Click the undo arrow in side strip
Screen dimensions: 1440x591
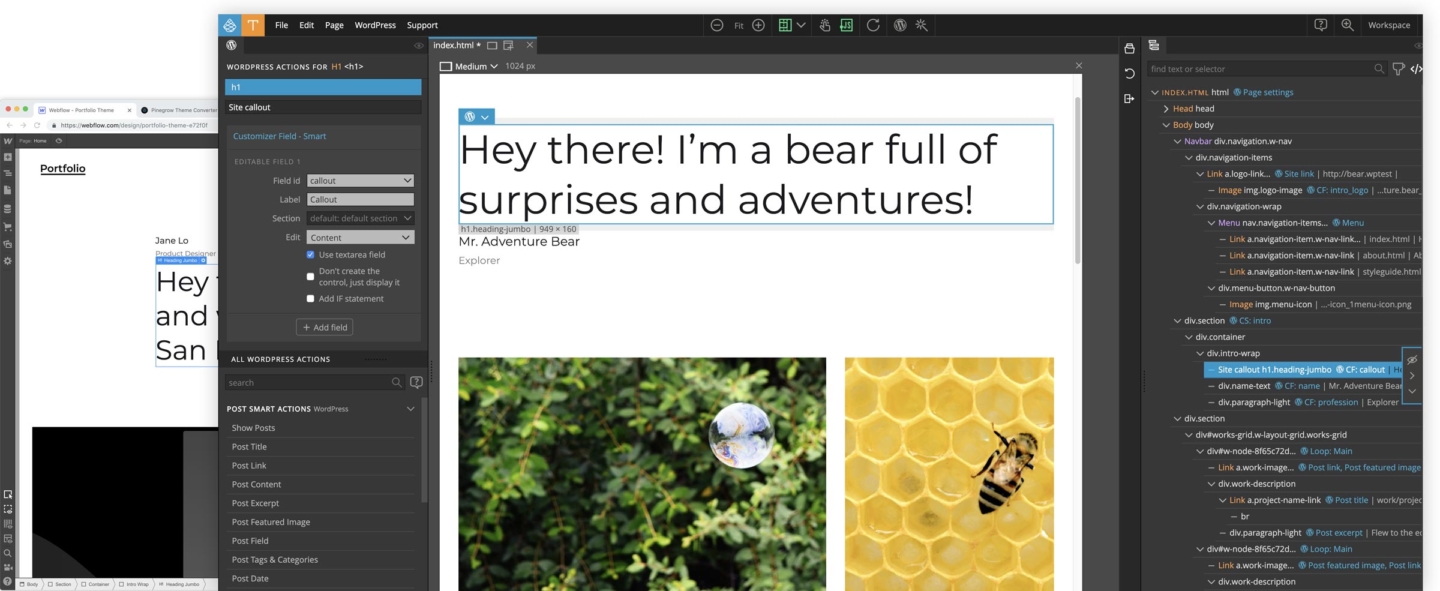[1129, 73]
